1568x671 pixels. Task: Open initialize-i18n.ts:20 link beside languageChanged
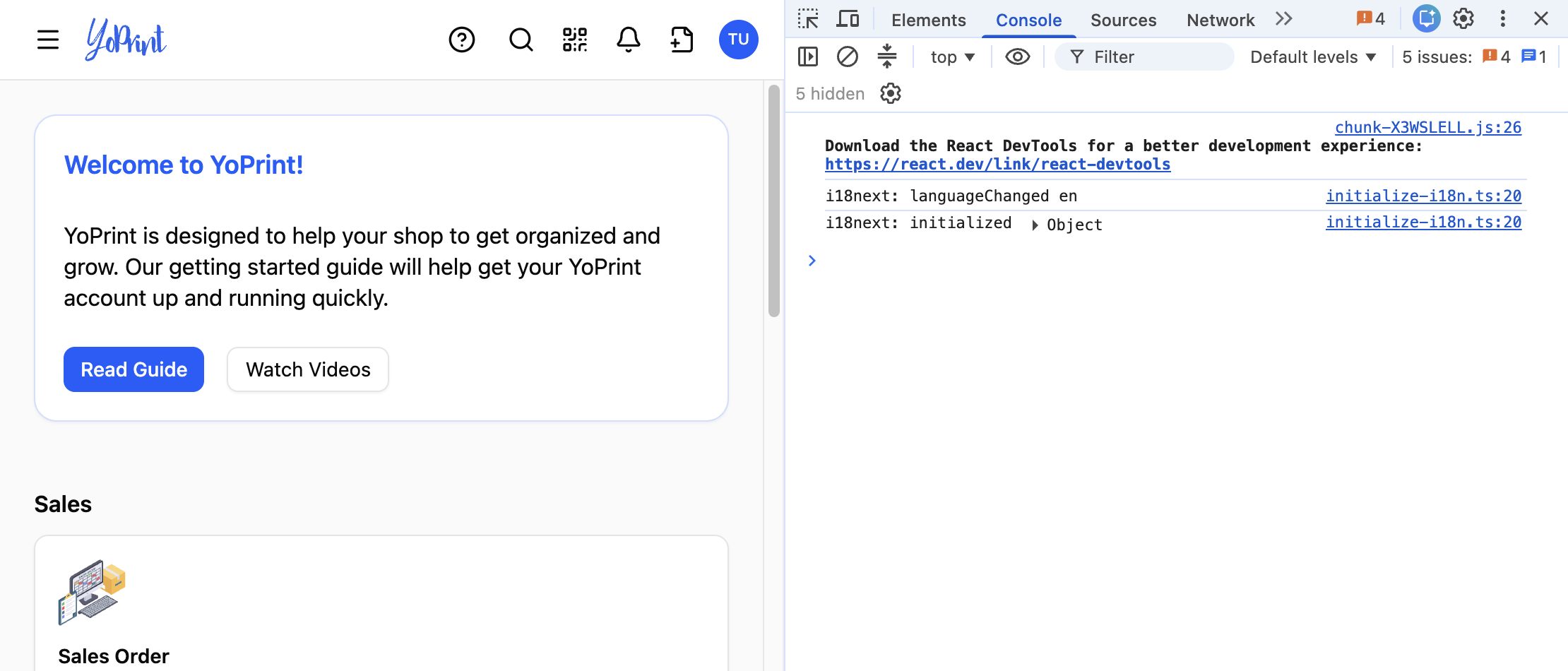[1424, 196]
